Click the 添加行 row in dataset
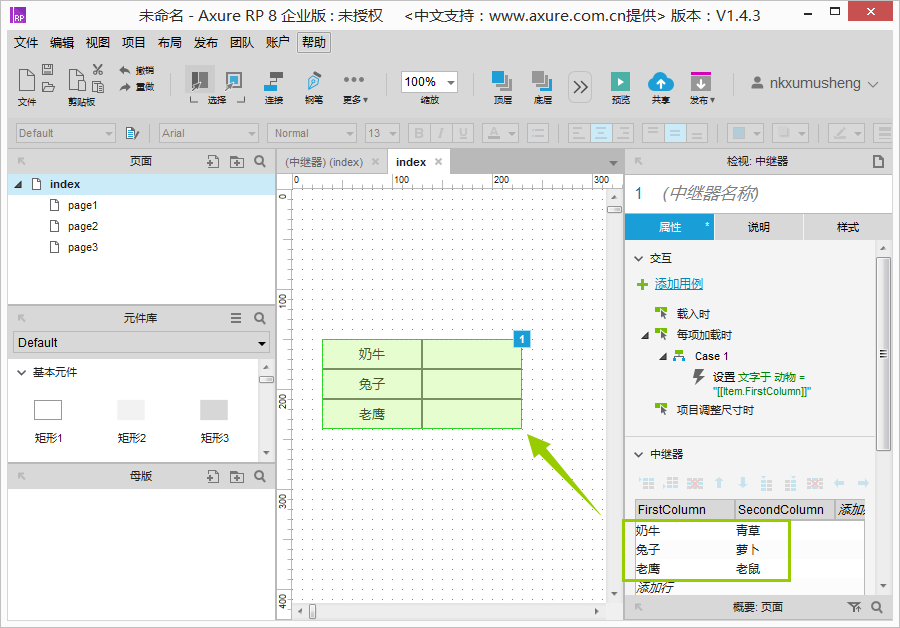The image size is (900, 628). (x=655, y=587)
